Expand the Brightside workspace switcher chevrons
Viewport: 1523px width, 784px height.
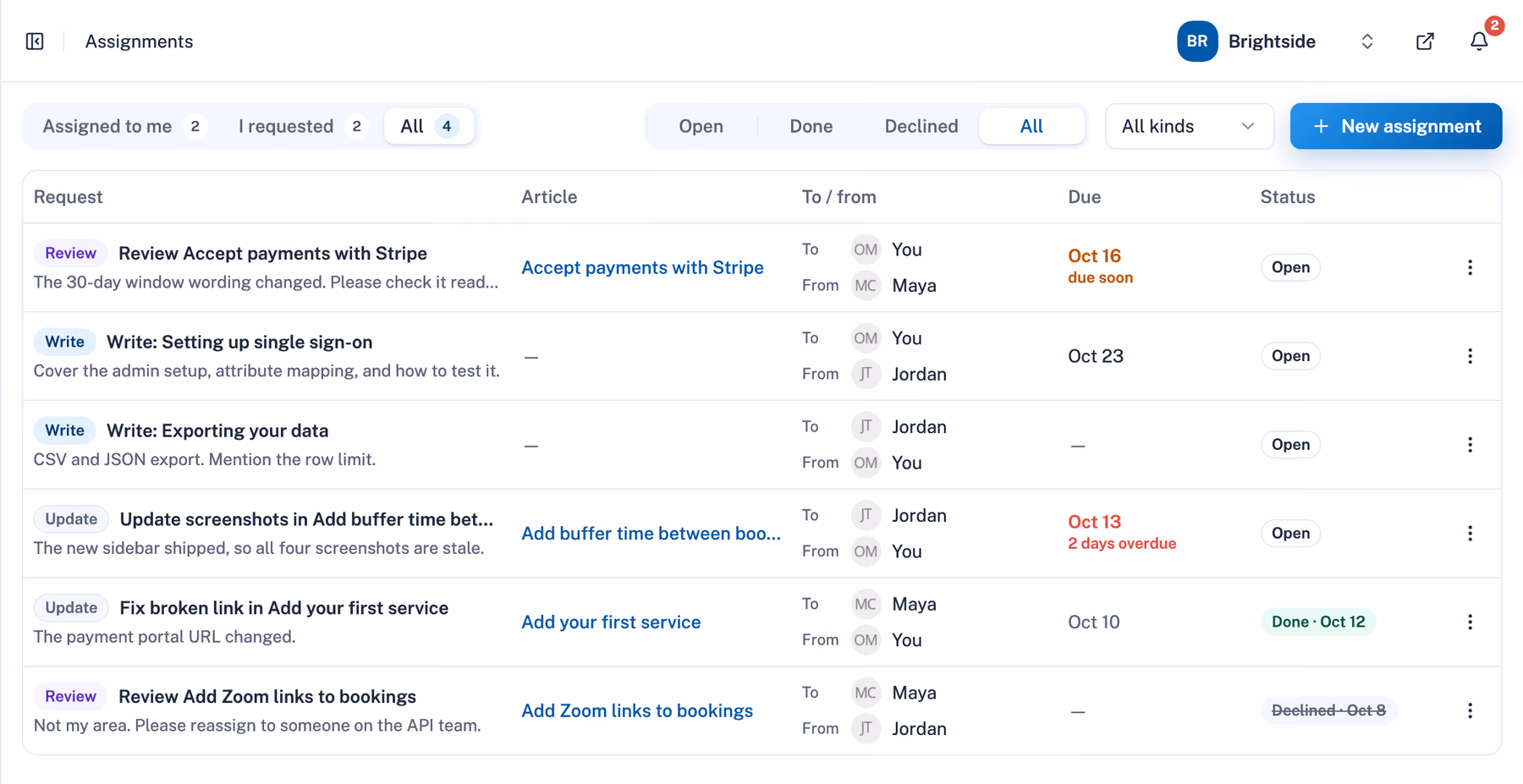[1367, 41]
